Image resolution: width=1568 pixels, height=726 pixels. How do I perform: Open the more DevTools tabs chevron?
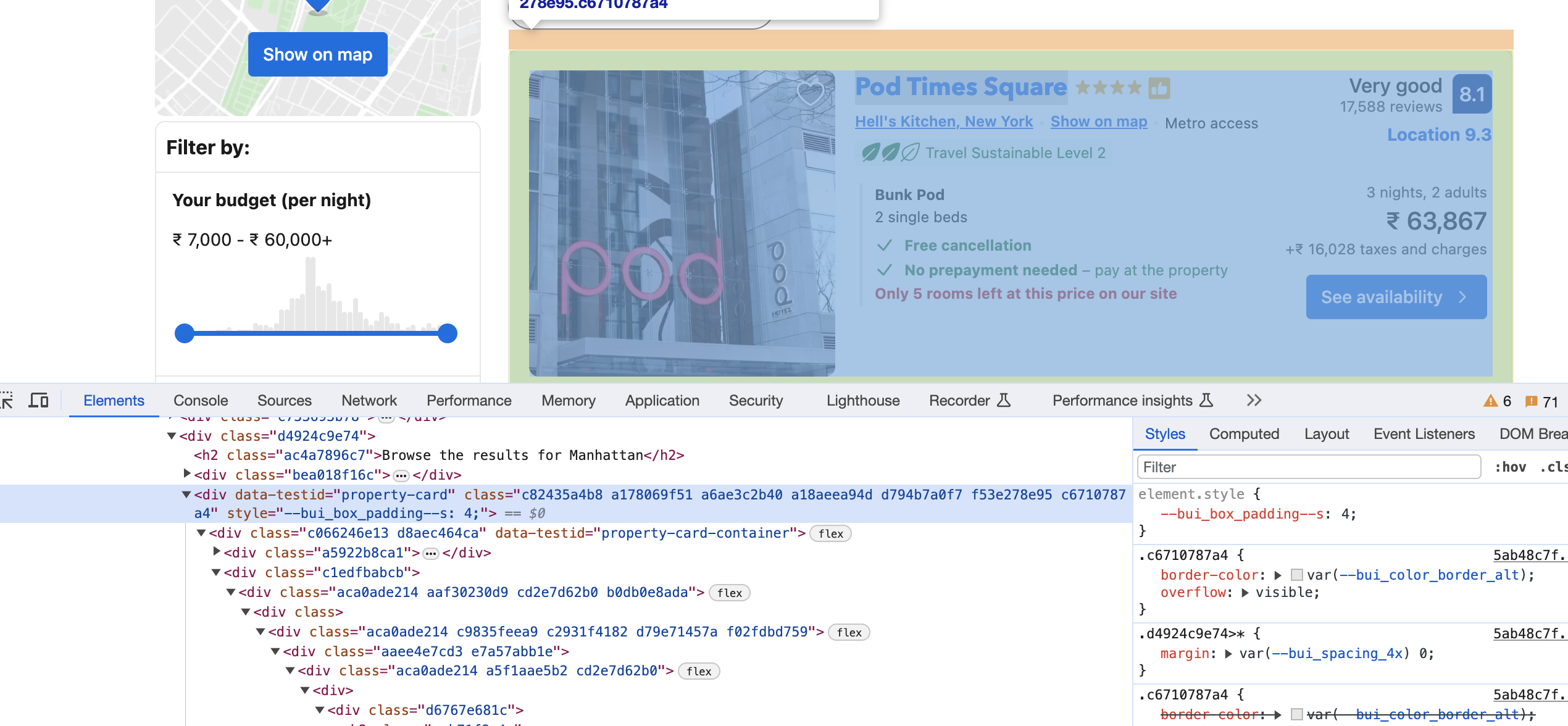point(1254,401)
